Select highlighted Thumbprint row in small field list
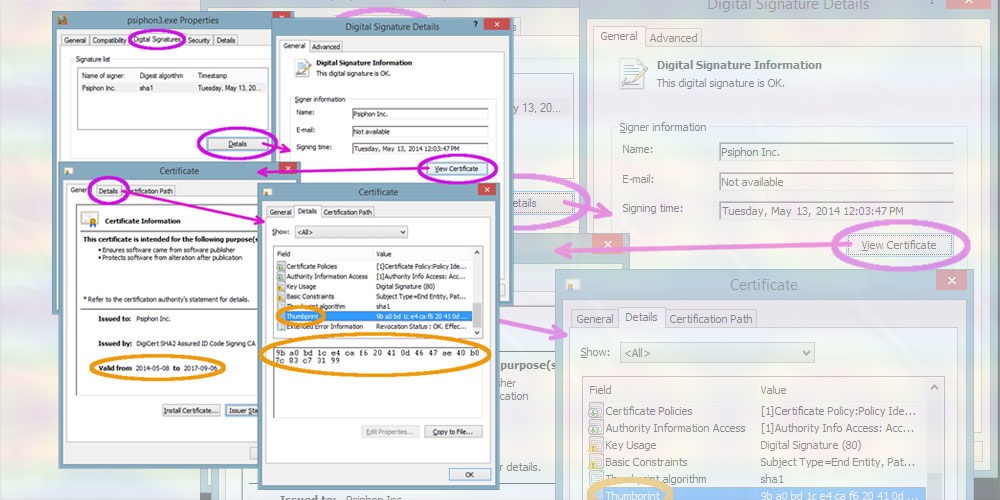 (x=374, y=316)
